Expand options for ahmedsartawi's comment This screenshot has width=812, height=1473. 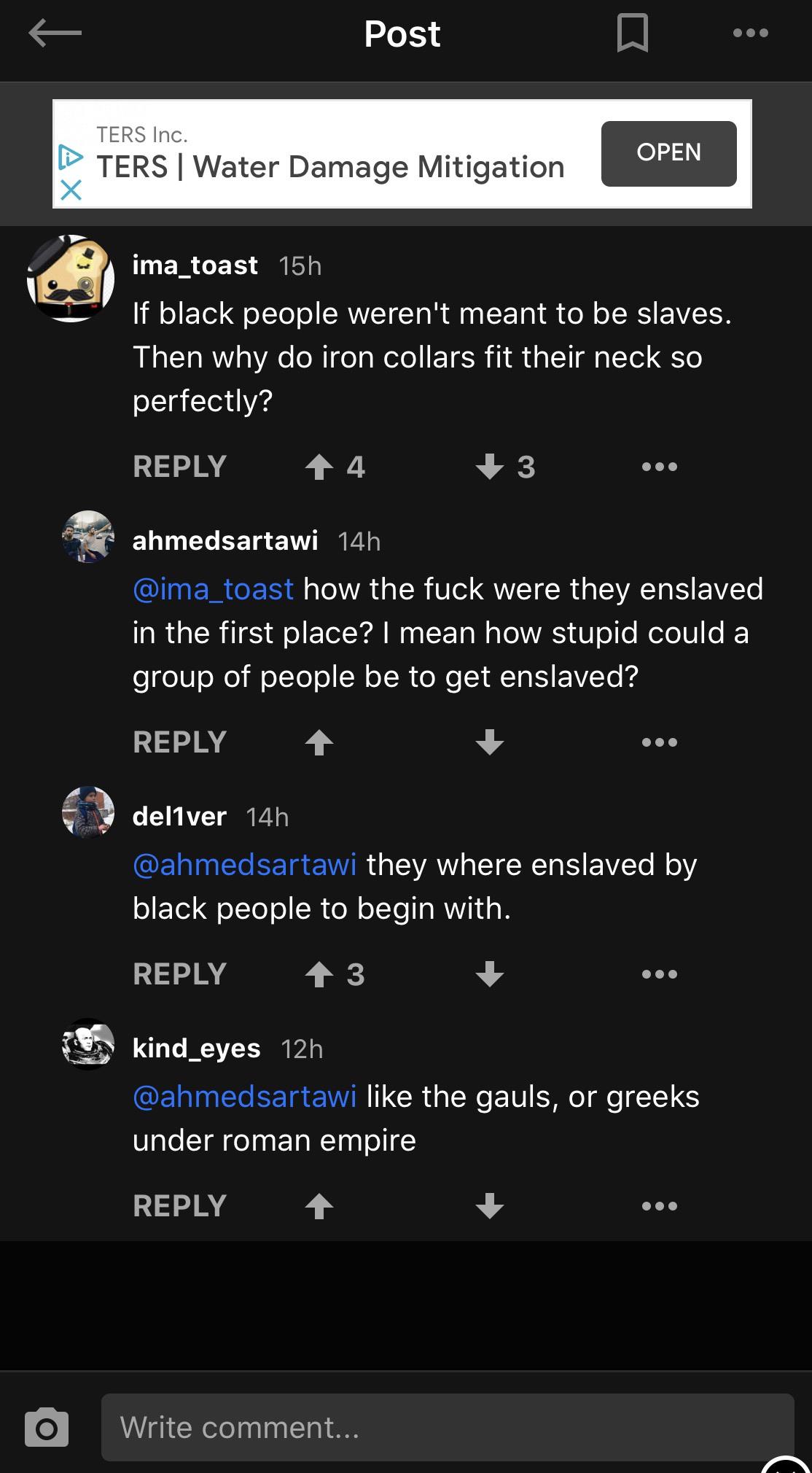(x=659, y=742)
